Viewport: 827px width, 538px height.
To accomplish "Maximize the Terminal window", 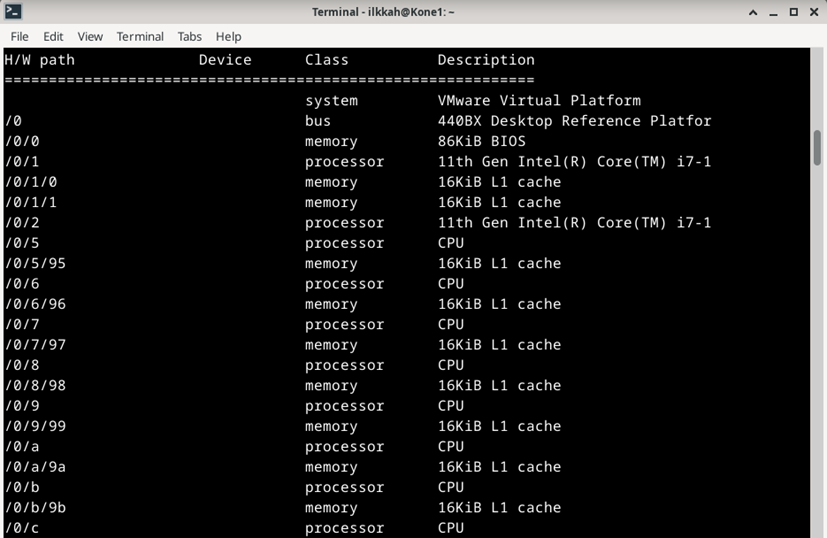I will click(794, 12).
